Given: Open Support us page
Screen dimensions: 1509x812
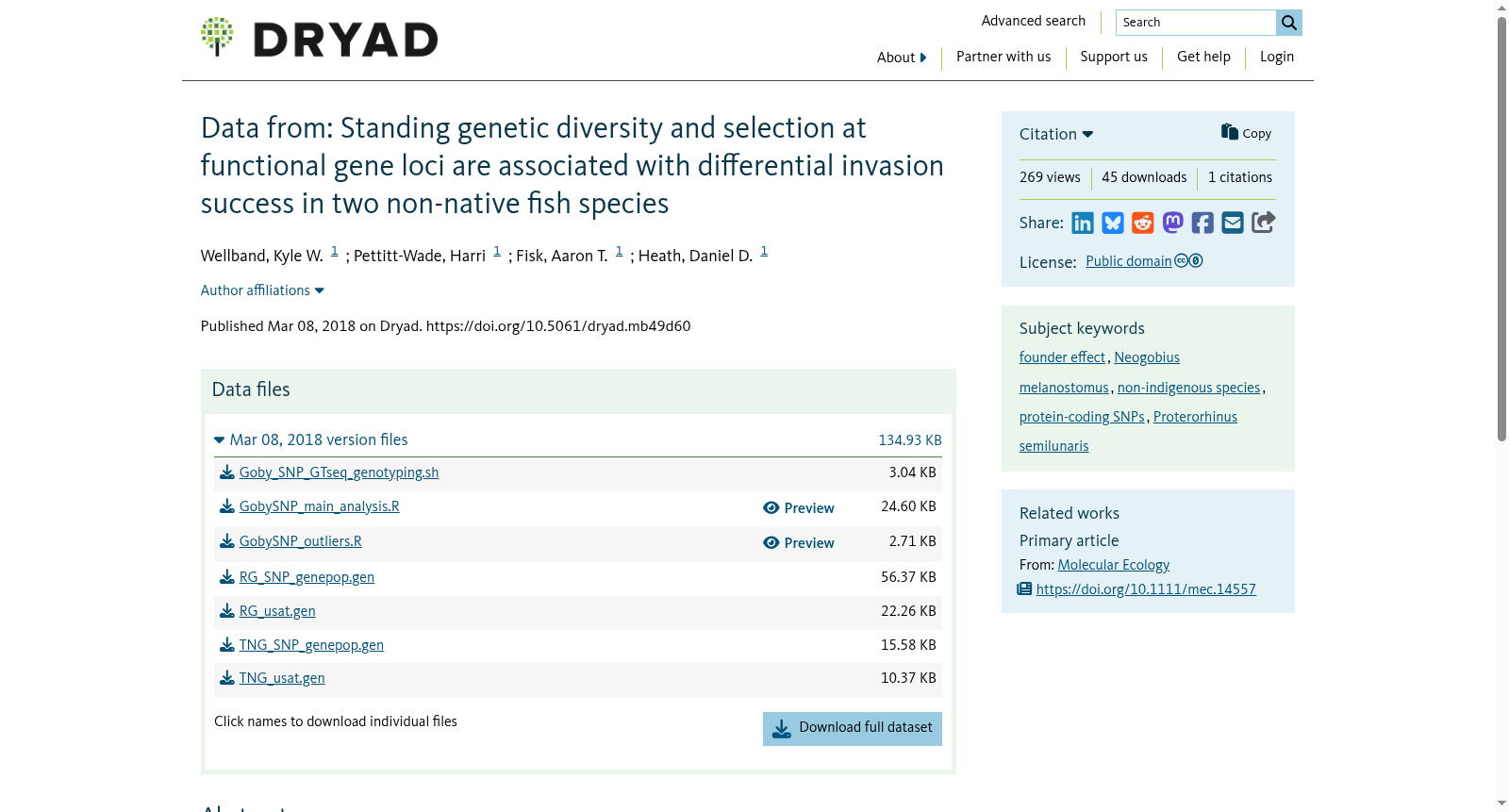Looking at the screenshot, I should point(1114,57).
